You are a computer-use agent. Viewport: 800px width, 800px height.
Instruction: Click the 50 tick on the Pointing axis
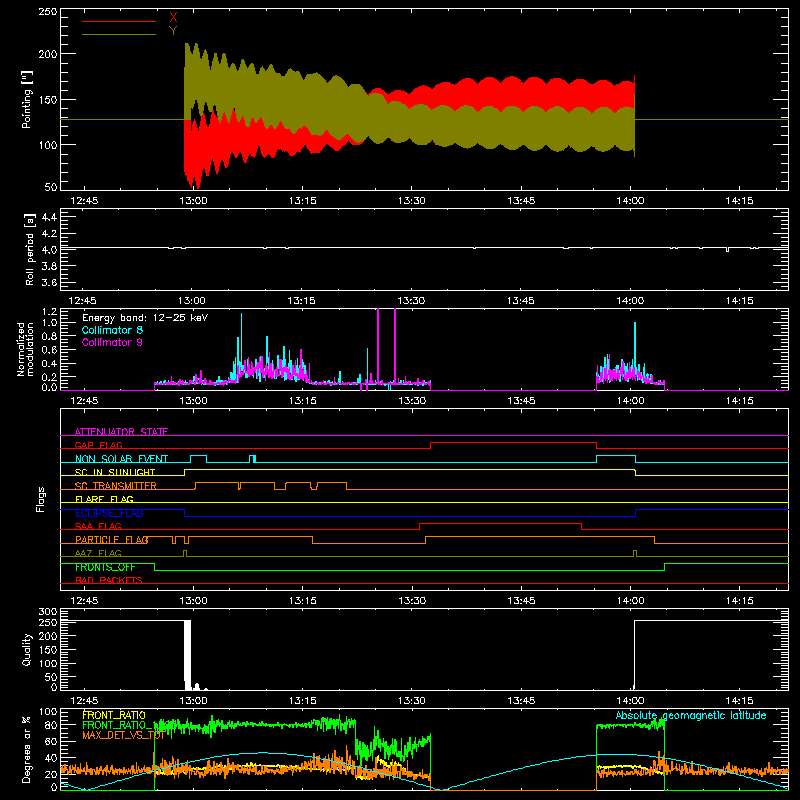coord(51,187)
